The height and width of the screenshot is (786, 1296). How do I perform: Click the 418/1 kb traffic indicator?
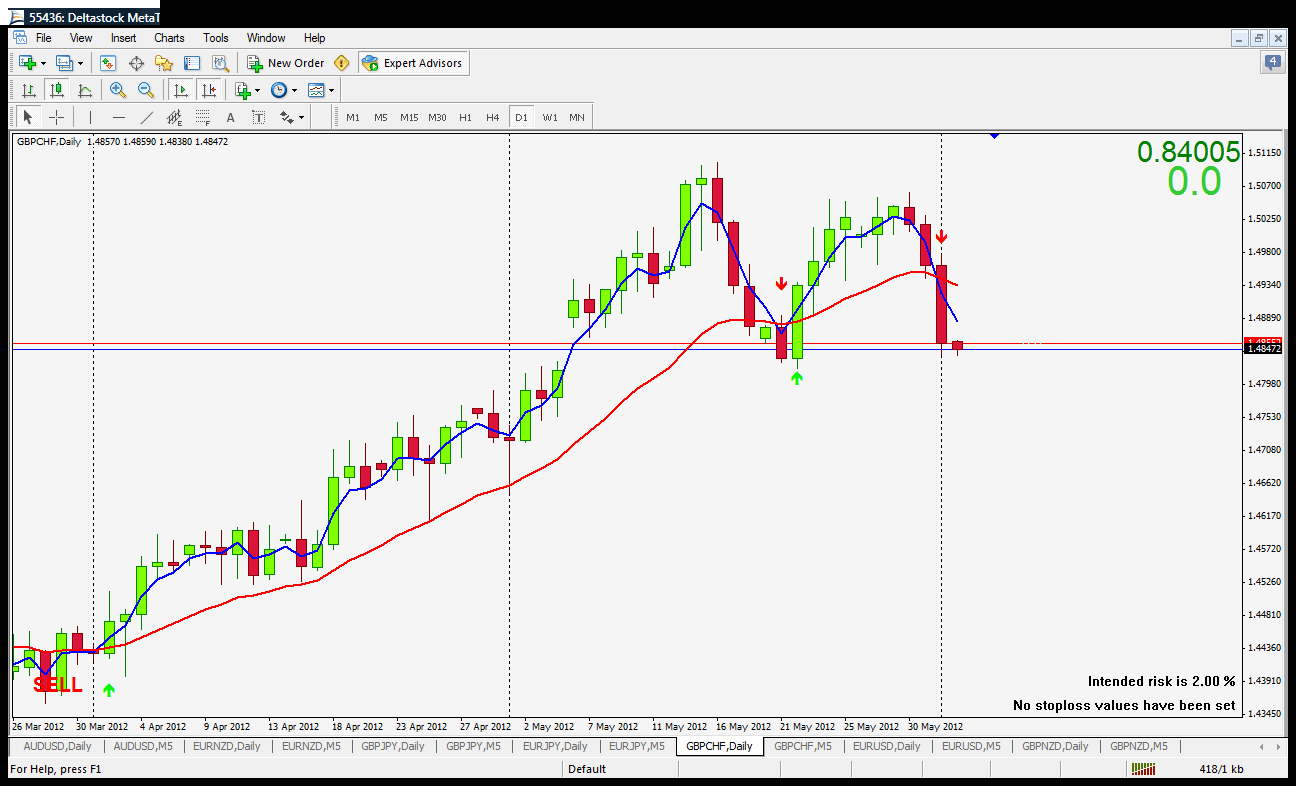[x=1222, y=769]
